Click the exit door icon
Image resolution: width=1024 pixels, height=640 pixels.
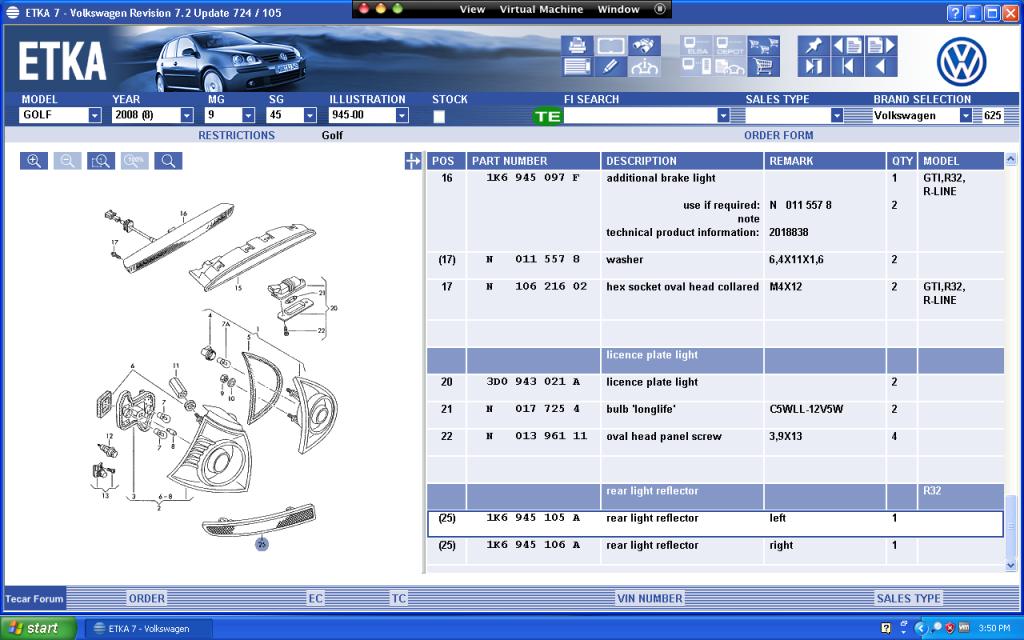[814, 66]
